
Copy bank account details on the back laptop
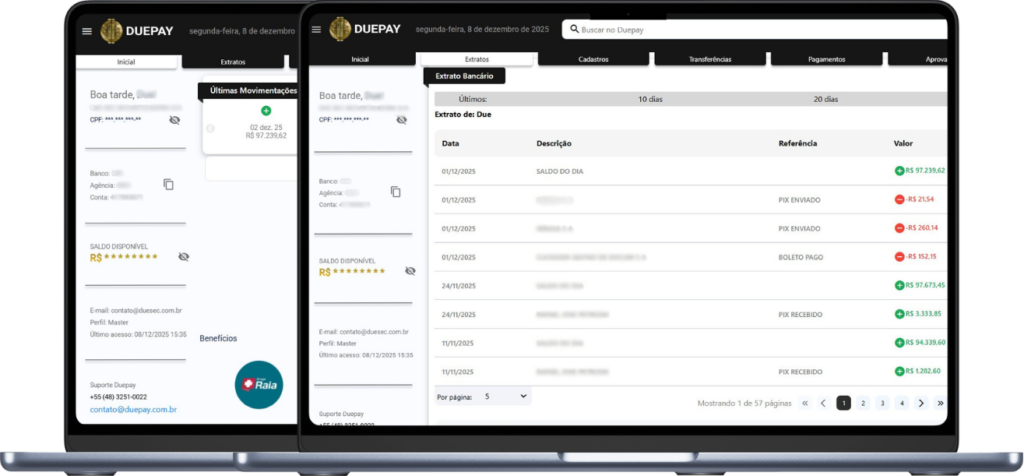click(168, 185)
